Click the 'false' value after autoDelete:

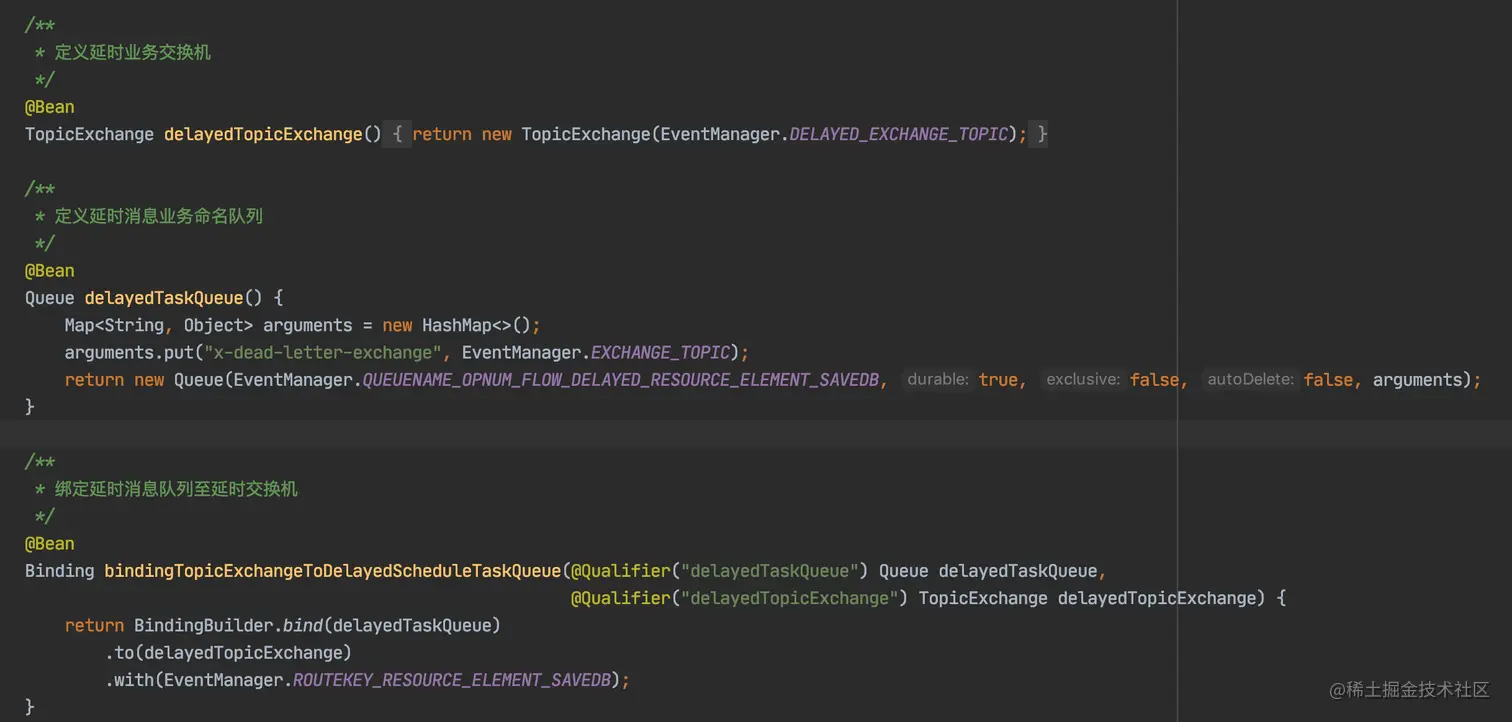[1328, 380]
